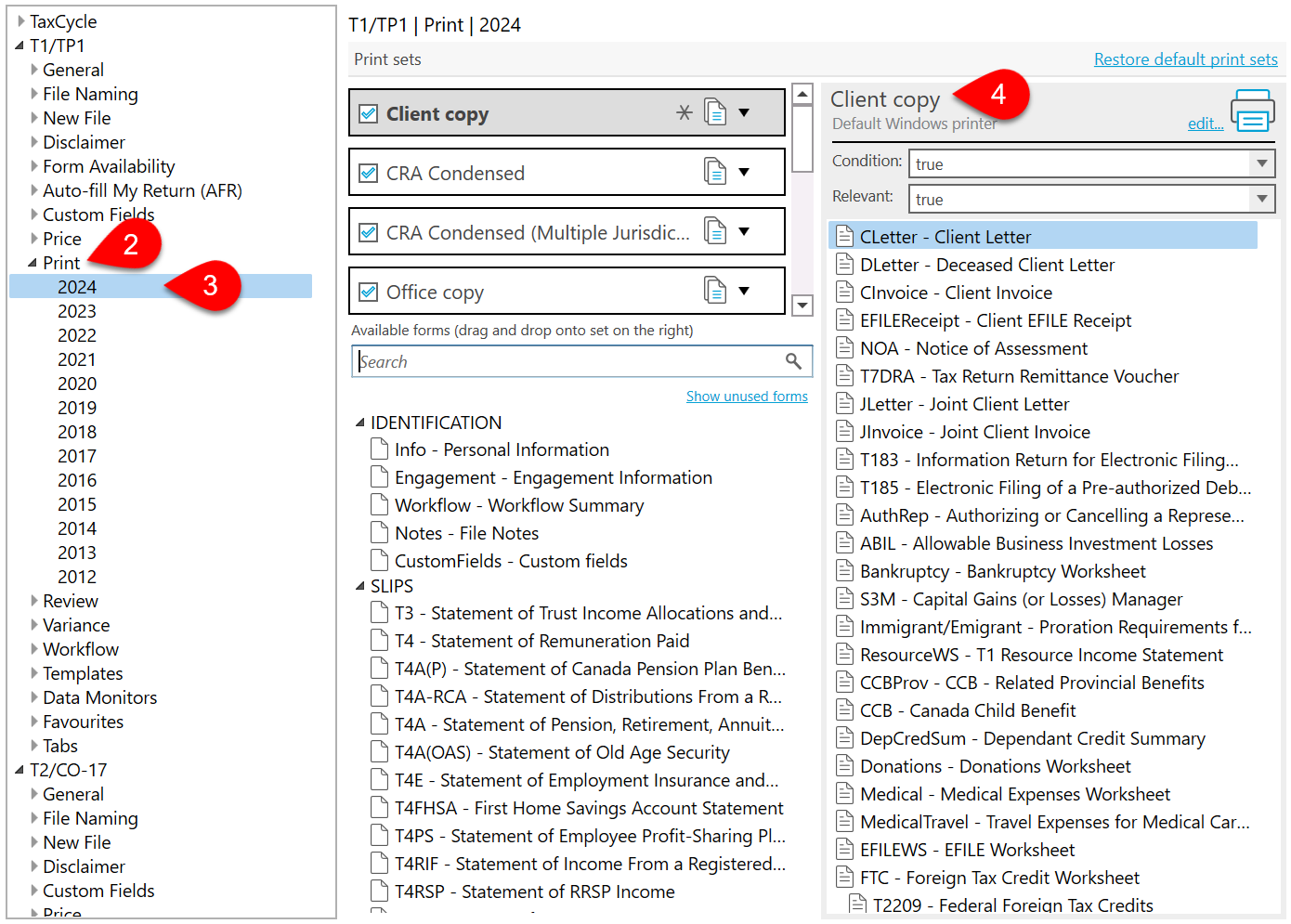This screenshot has width=1291, height=924.
Task: Click the T4FHSA slip page icon
Action: [x=379, y=808]
